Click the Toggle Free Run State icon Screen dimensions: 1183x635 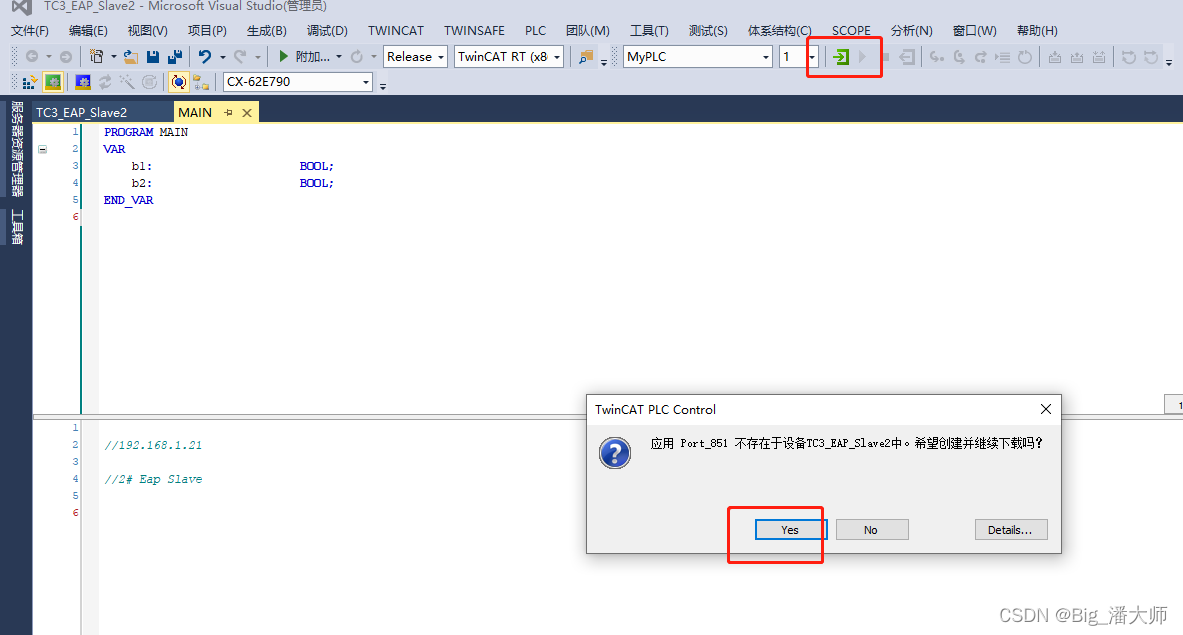coord(149,81)
